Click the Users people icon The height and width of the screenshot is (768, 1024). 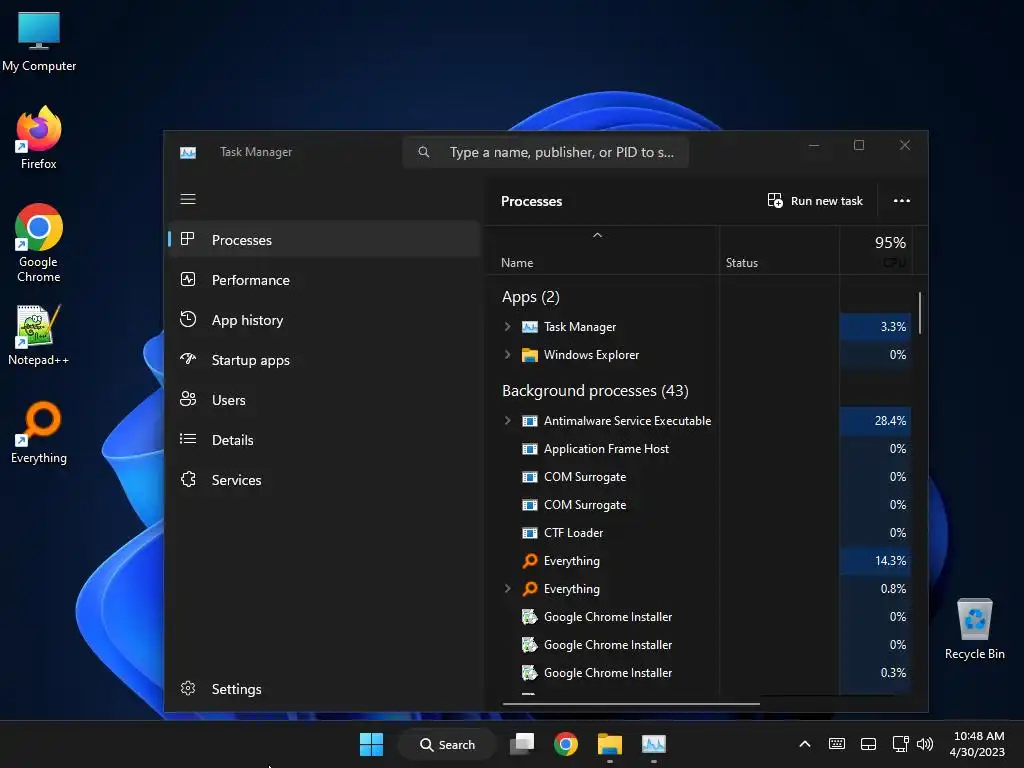[x=188, y=399]
